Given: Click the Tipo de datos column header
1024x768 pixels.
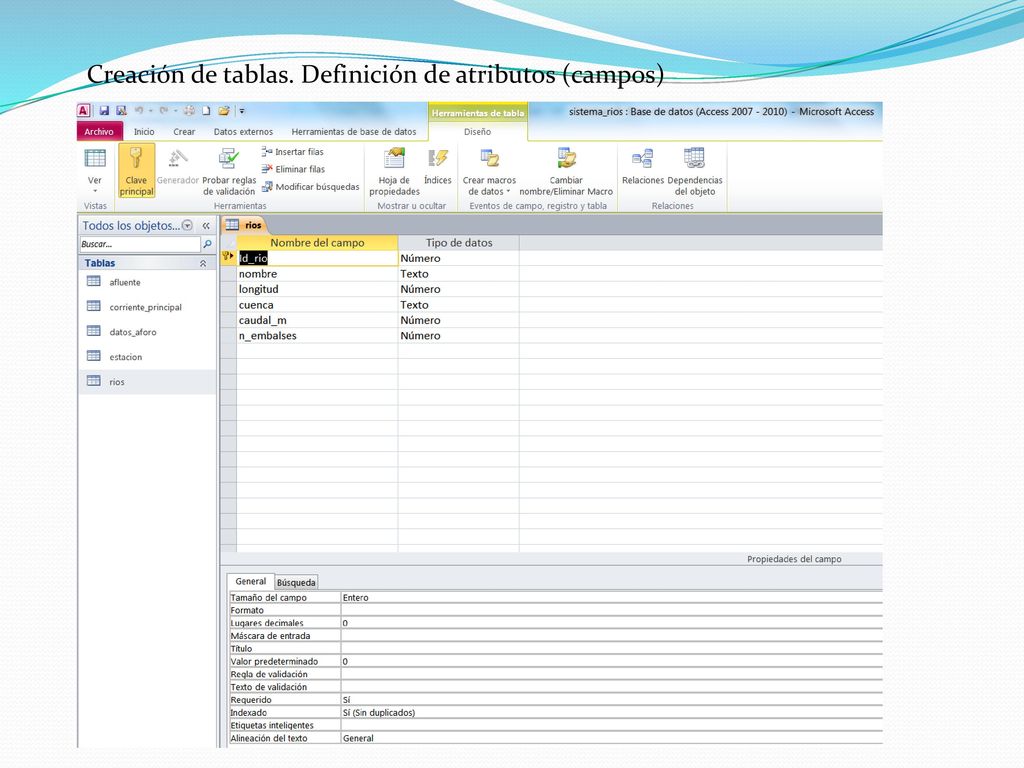Looking at the screenshot, I should (459, 243).
